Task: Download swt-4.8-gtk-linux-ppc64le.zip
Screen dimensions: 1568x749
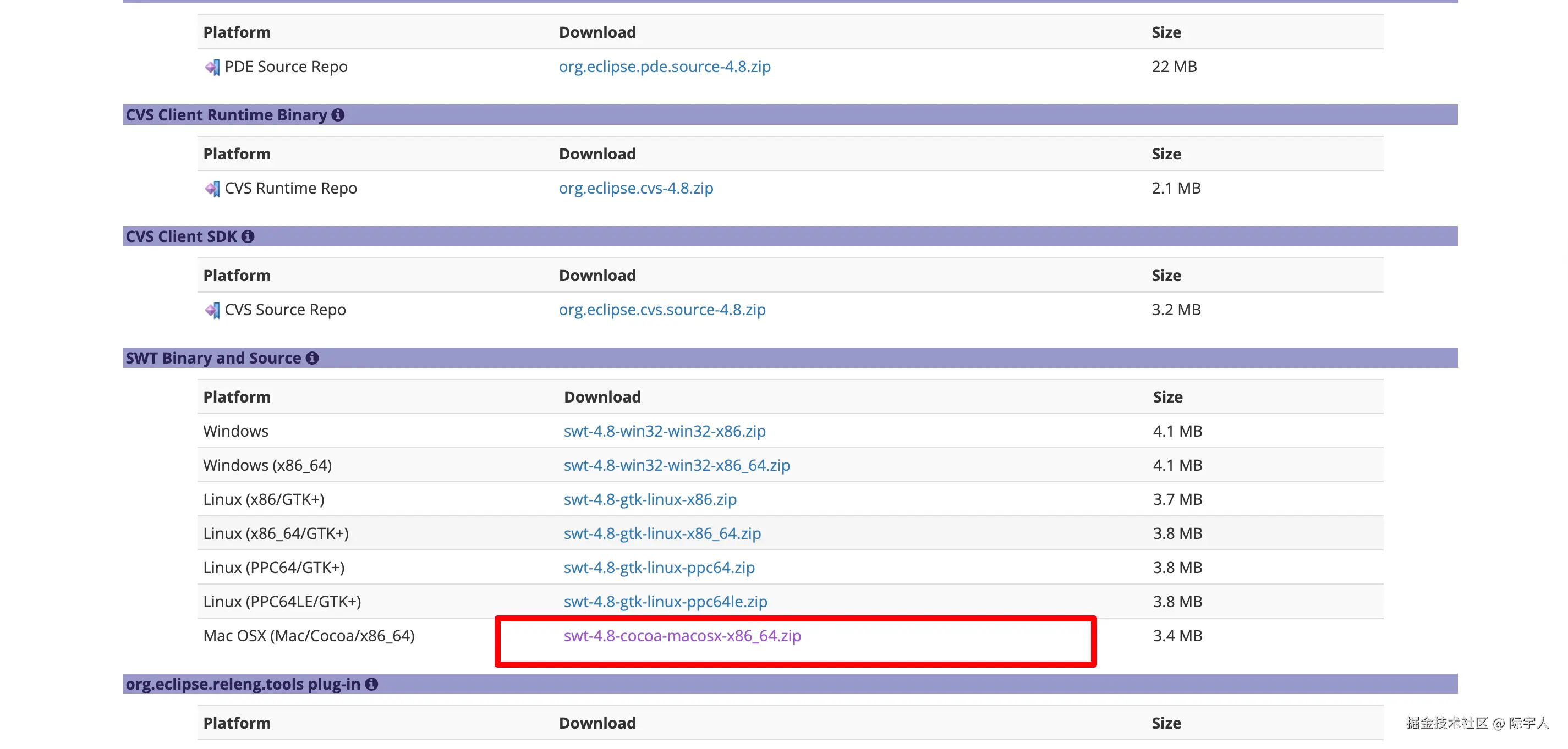Action: (x=665, y=601)
